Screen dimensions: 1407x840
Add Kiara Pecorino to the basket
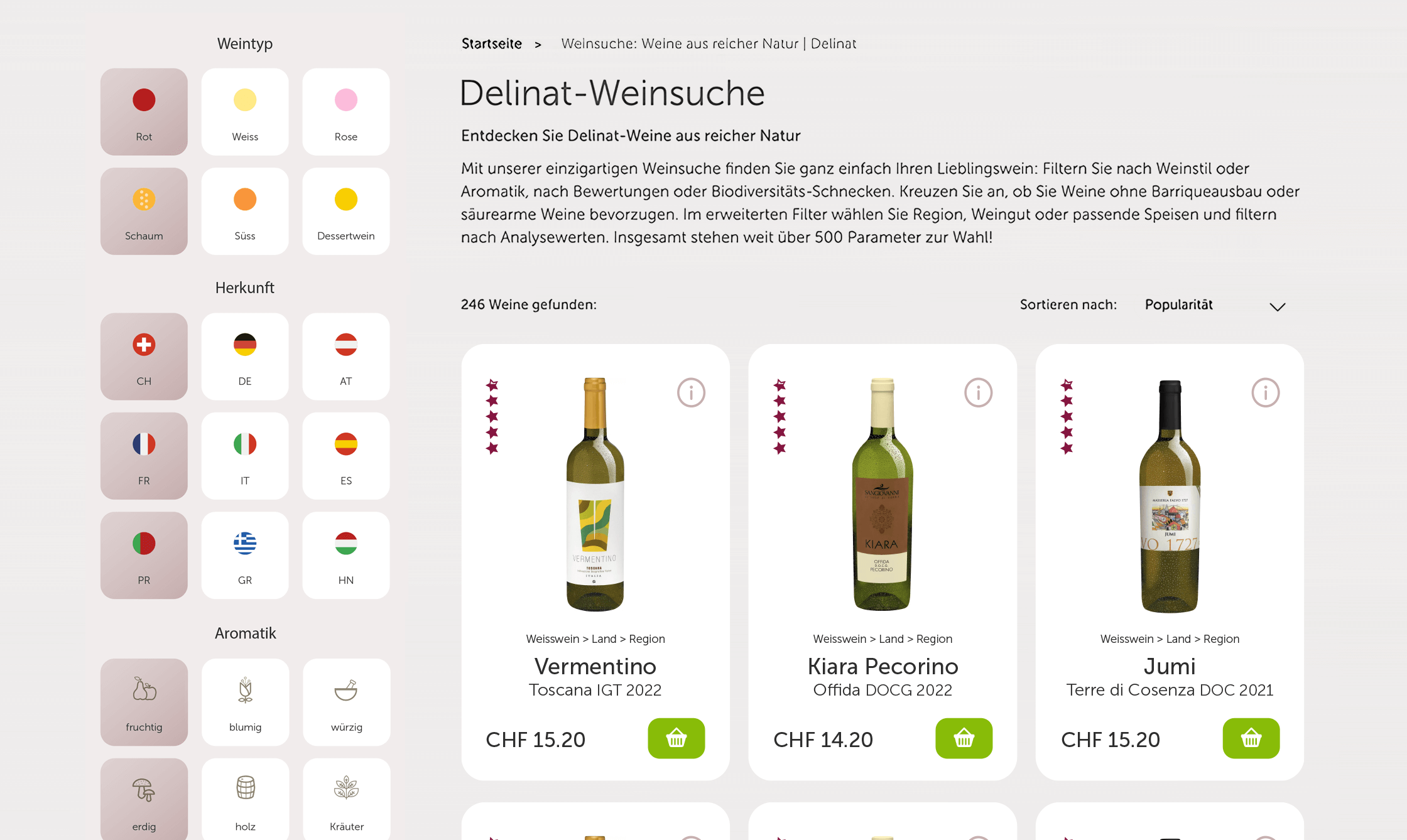point(964,738)
